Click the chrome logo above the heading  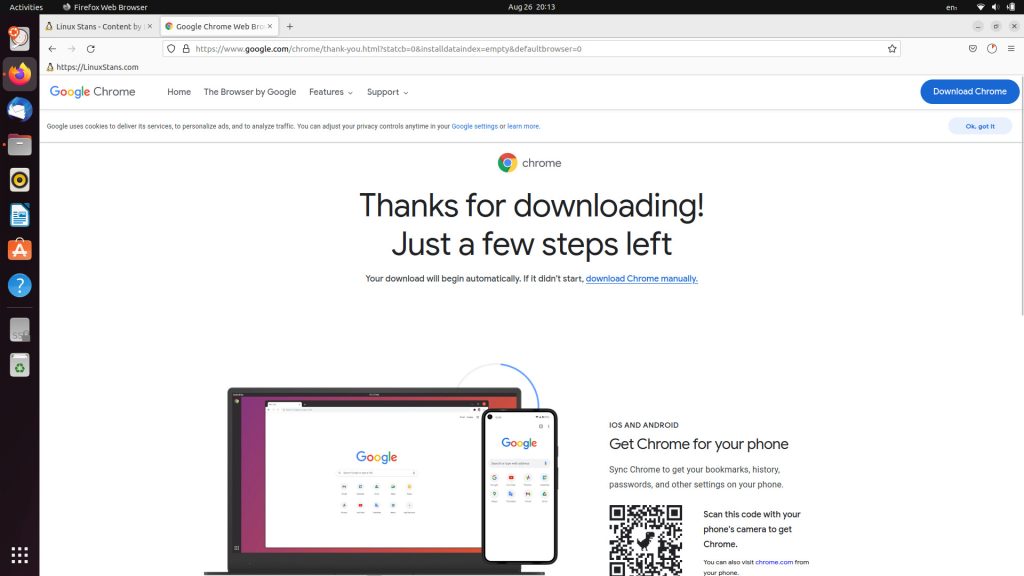tap(530, 163)
